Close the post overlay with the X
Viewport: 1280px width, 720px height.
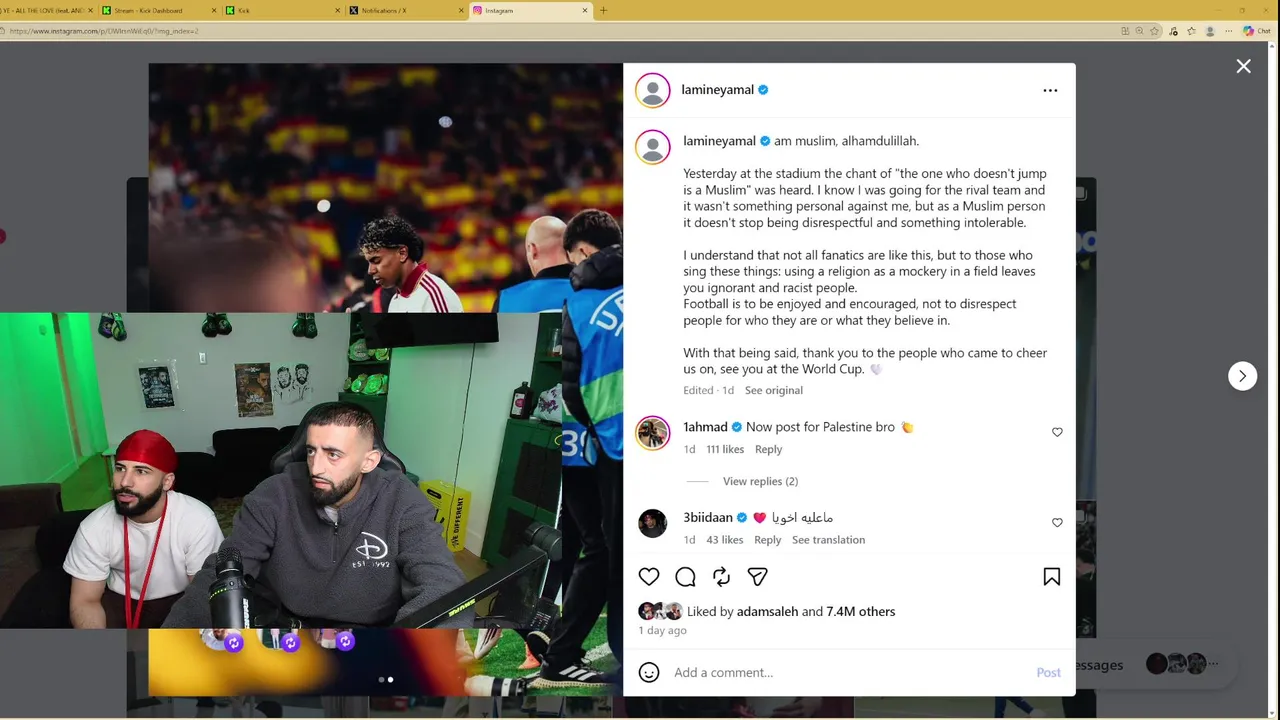[x=1243, y=66]
